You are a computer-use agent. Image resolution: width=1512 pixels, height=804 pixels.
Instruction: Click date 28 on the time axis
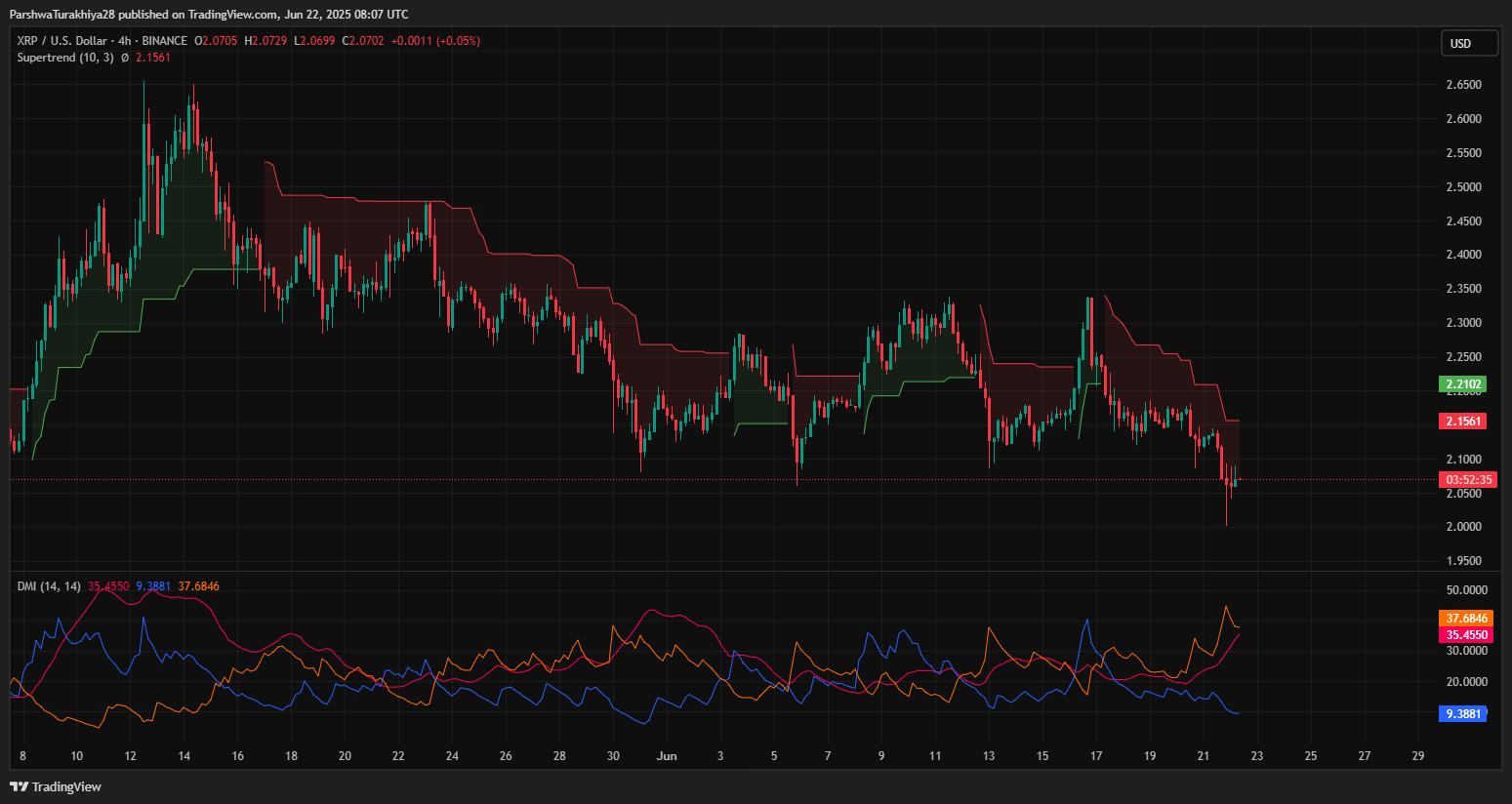559,756
